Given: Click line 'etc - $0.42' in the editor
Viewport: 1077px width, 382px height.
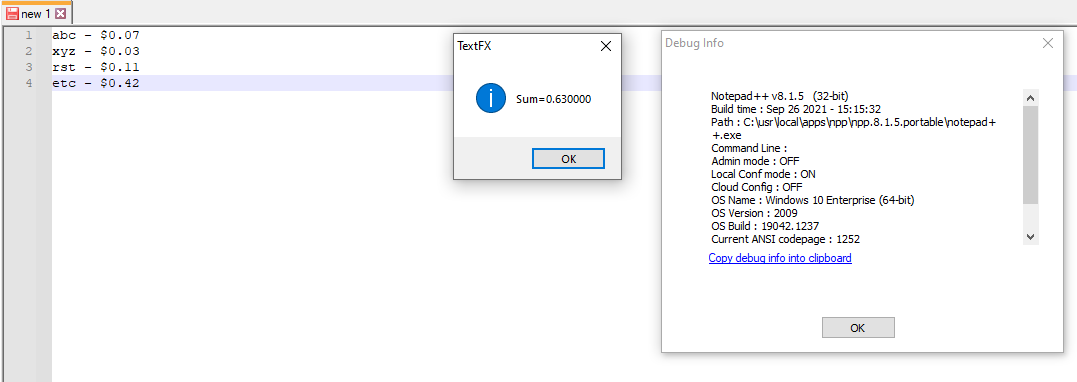Looking at the screenshot, I should point(96,83).
